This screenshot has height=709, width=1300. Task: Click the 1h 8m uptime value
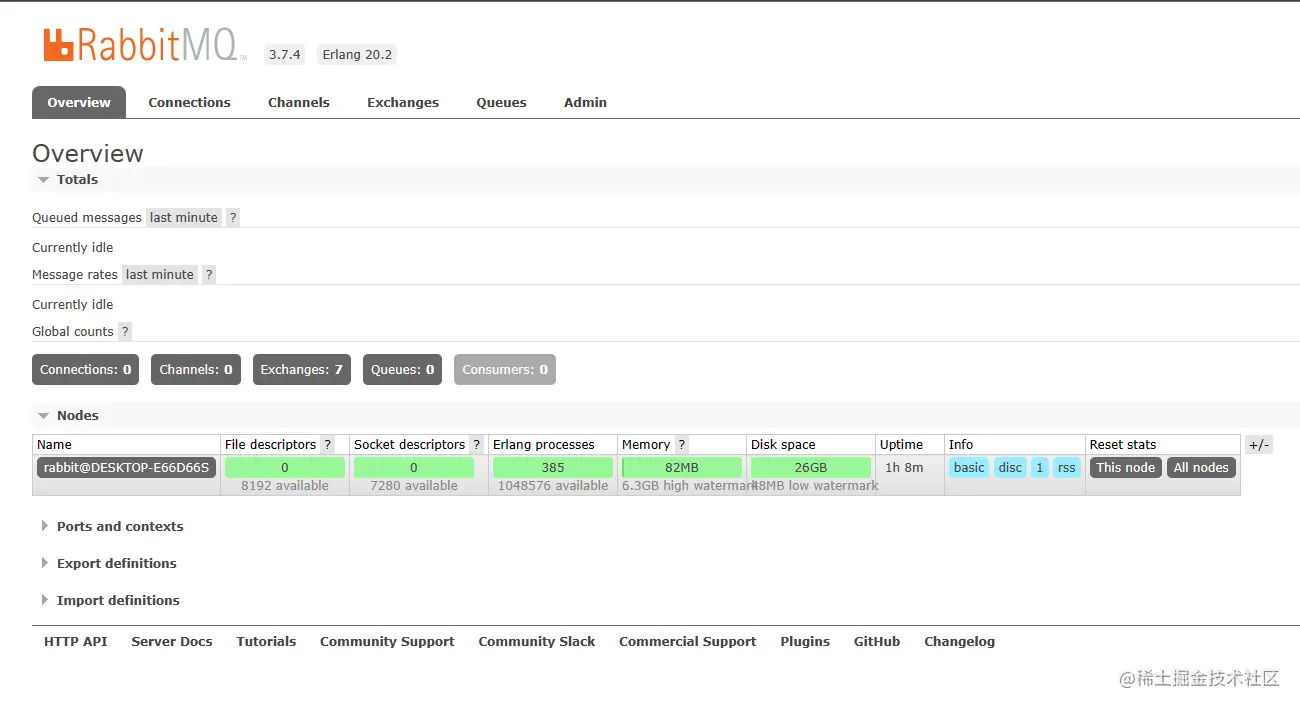(905, 468)
